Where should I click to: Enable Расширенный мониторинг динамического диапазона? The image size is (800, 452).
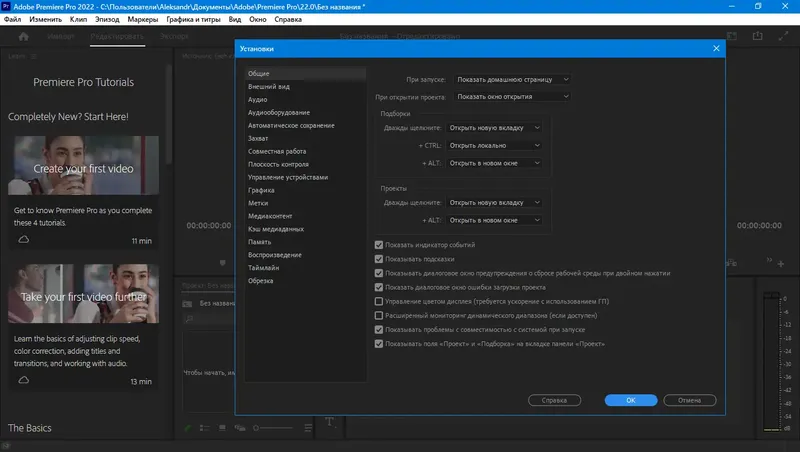[x=379, y=316]
